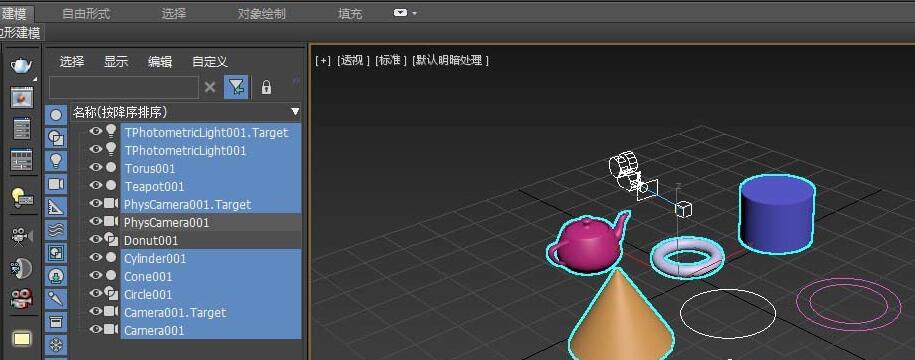Click the lock icon beside the filter button

266,88
